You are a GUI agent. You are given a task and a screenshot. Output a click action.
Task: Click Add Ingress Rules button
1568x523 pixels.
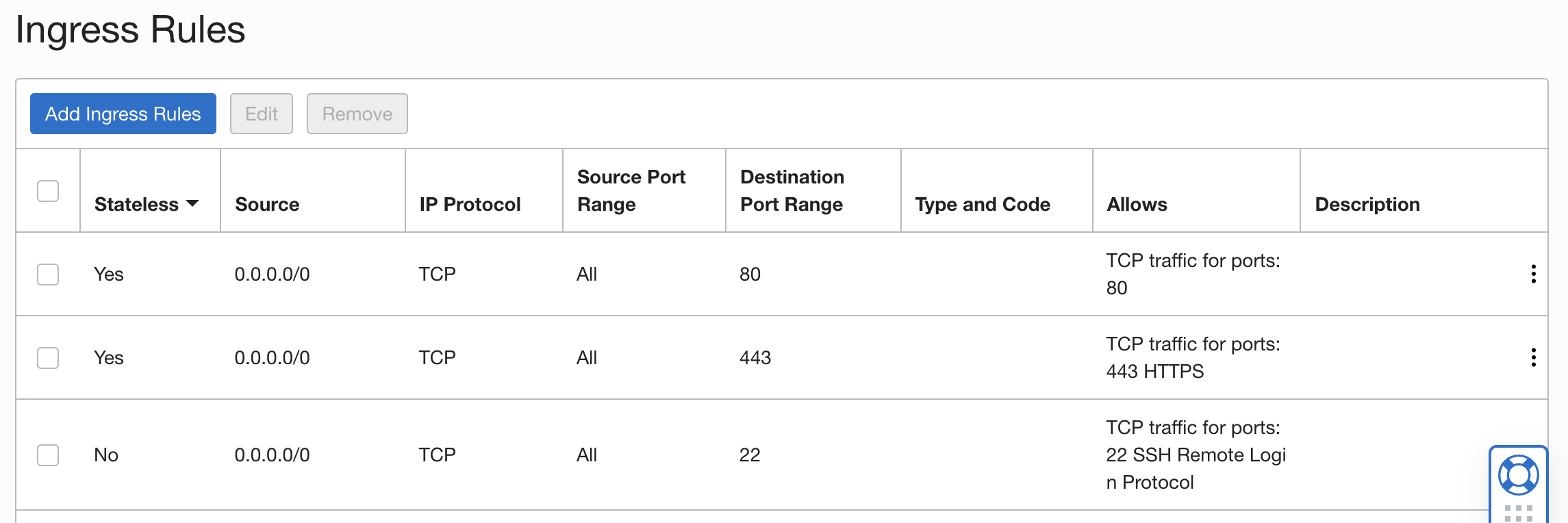(x=123, y=114)
